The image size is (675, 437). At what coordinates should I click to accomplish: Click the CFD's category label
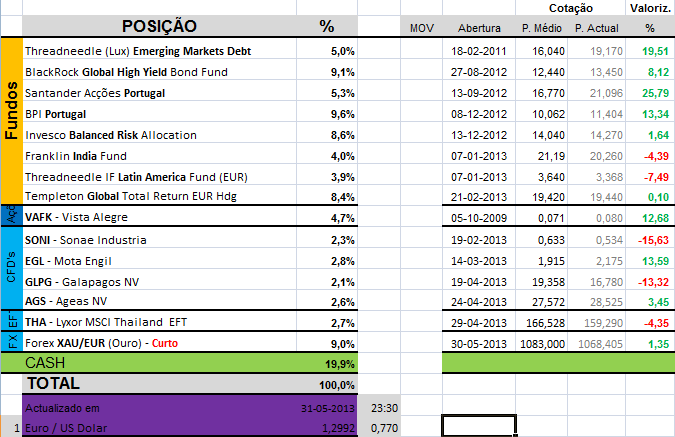(x=12, y=267)
